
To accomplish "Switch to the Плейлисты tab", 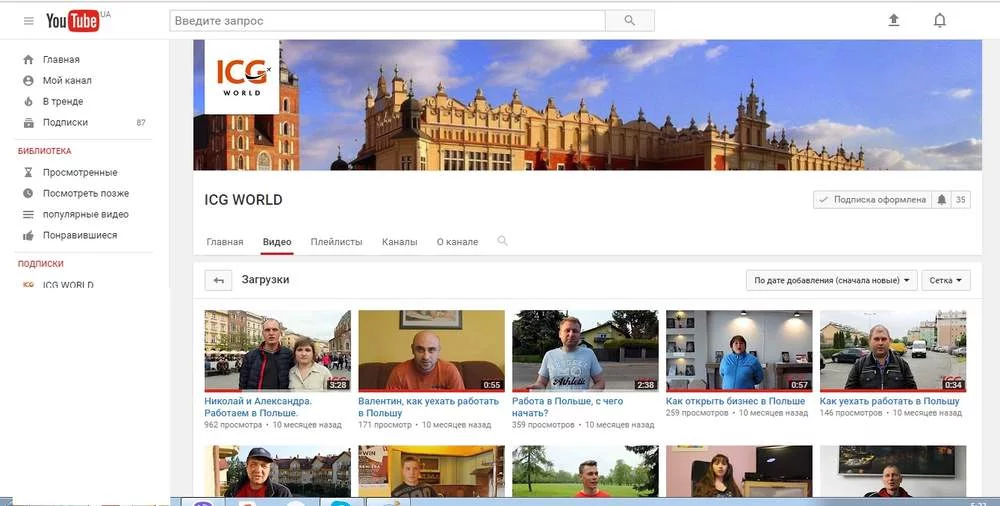I will [x=336, y=242].
